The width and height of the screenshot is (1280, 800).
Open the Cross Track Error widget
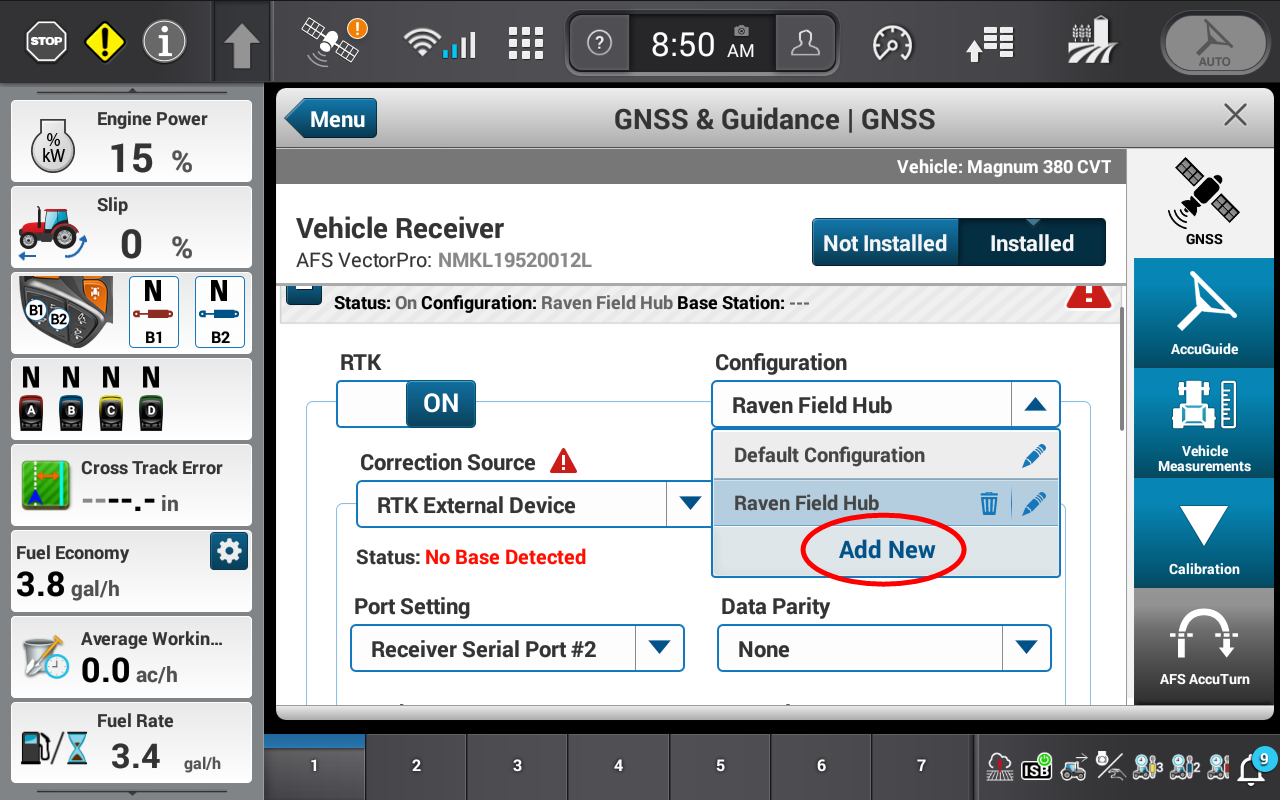pos(131,485)
